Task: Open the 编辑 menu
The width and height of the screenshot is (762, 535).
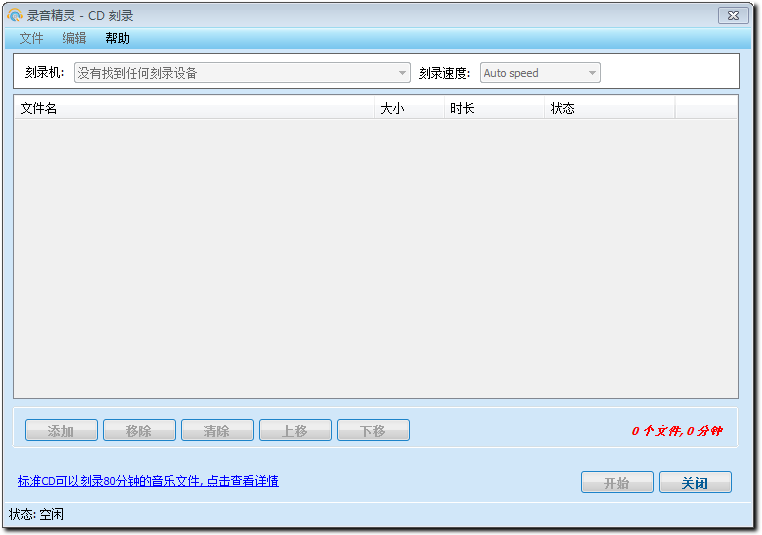Action: tap(74, 38)
